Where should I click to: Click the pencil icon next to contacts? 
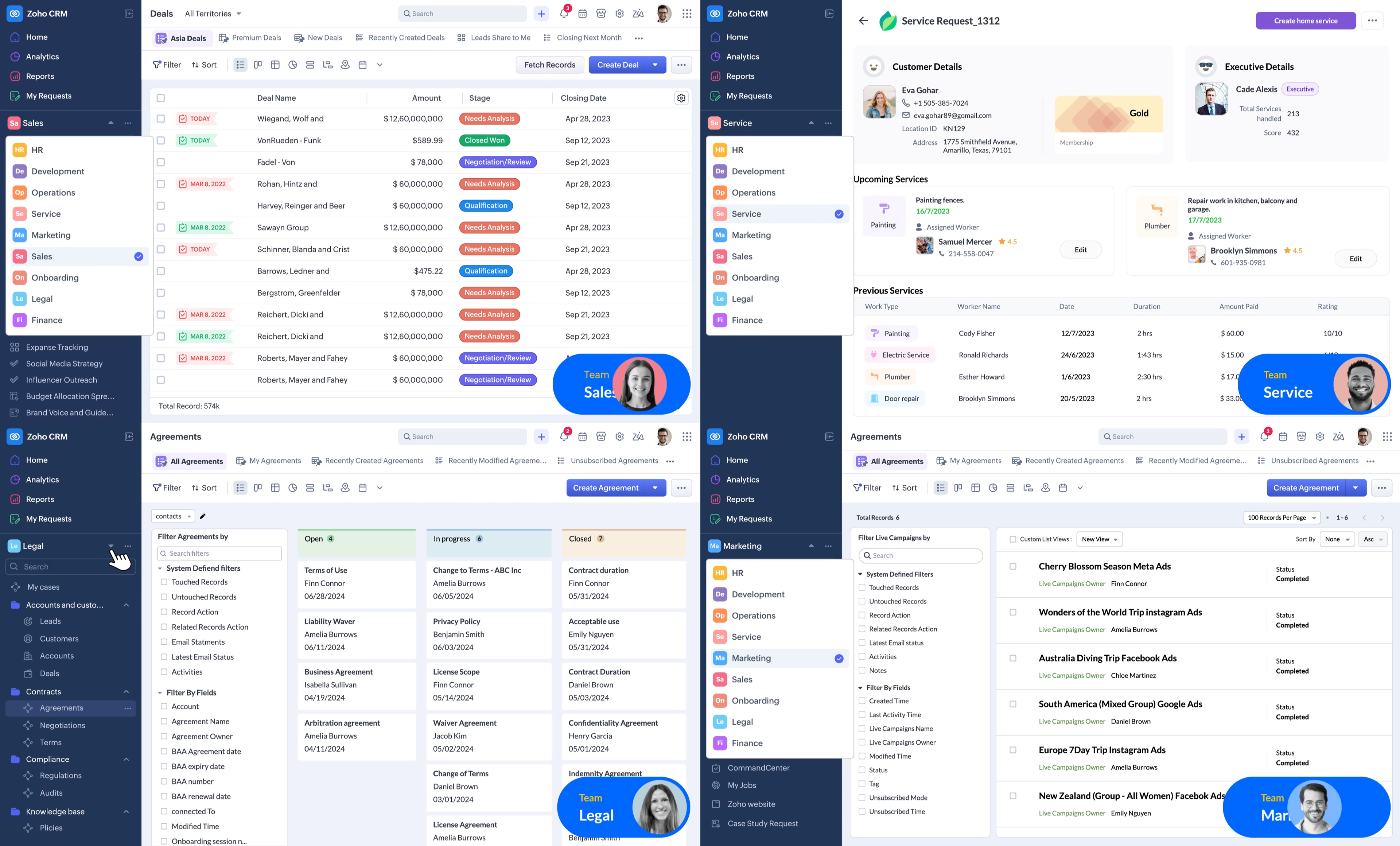[203, 516]
